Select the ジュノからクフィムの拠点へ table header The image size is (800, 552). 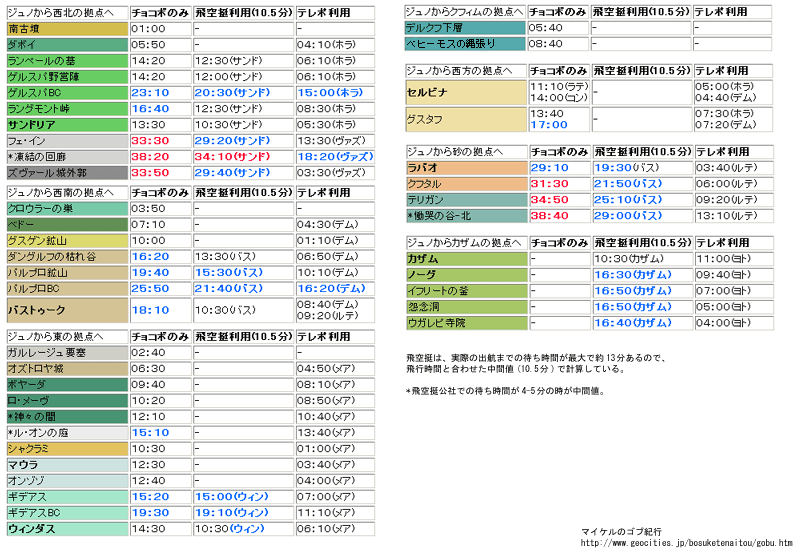pos(465,12)
